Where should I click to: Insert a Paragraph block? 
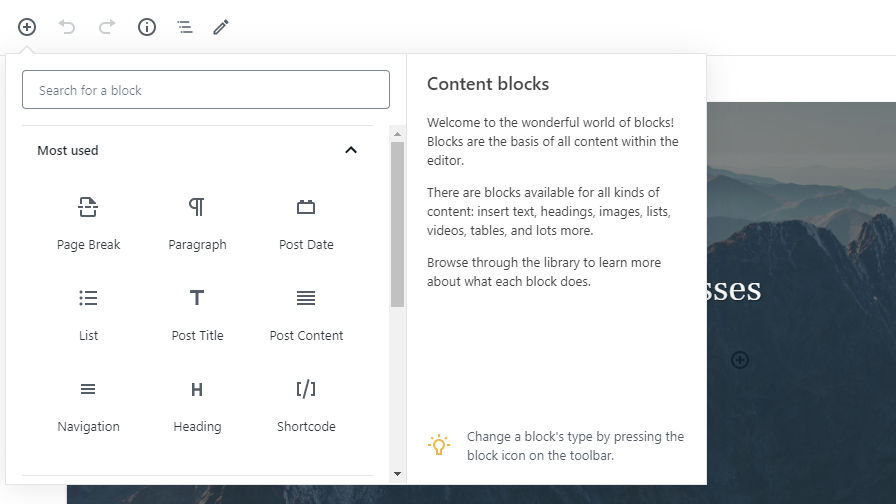point(197,222)
